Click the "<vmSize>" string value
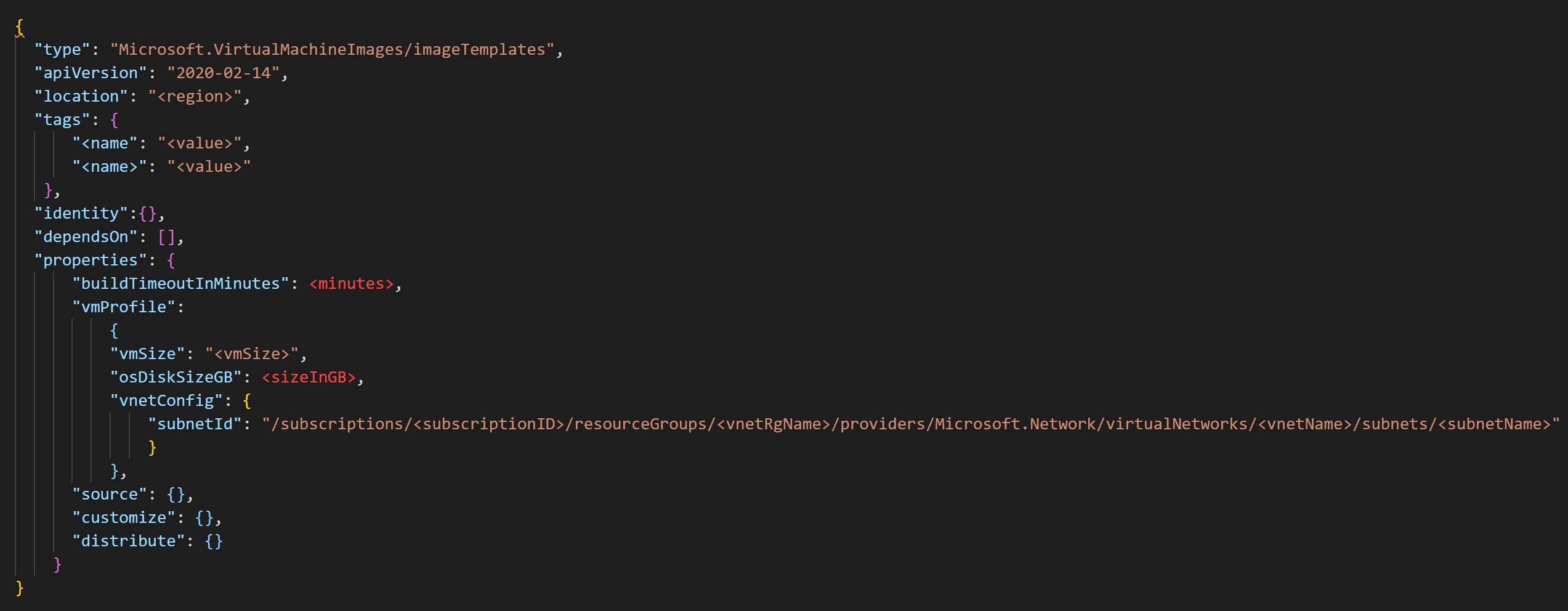 click(x=252, y=354)
